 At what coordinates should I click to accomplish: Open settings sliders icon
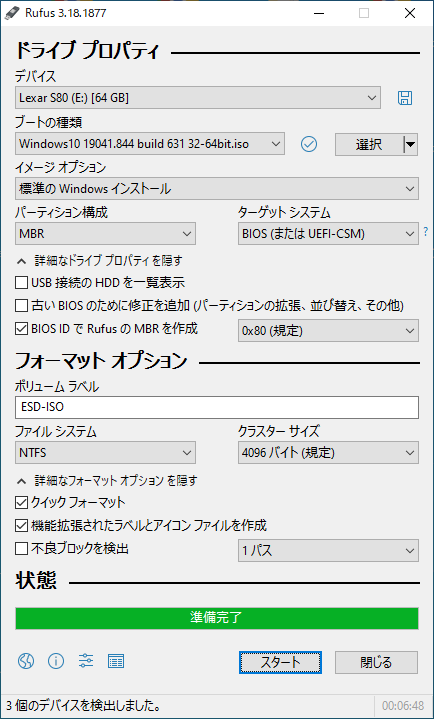(x=86, y=661)
